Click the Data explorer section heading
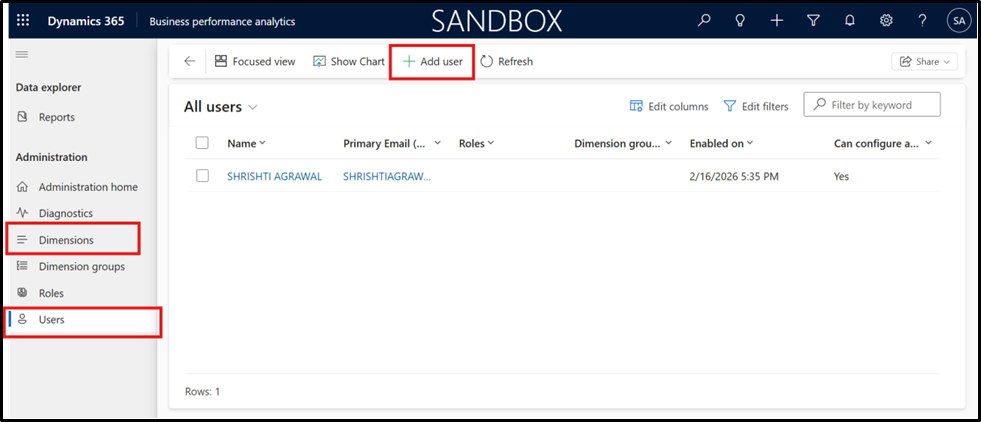 (48, 88)
